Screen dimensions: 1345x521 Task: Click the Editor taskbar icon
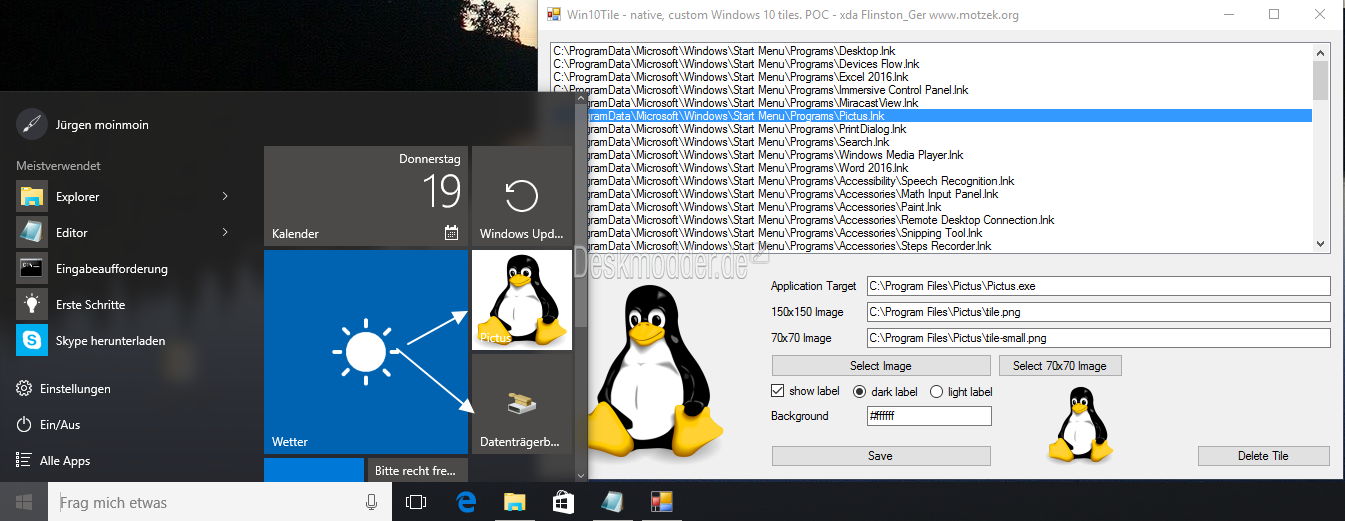612,502
